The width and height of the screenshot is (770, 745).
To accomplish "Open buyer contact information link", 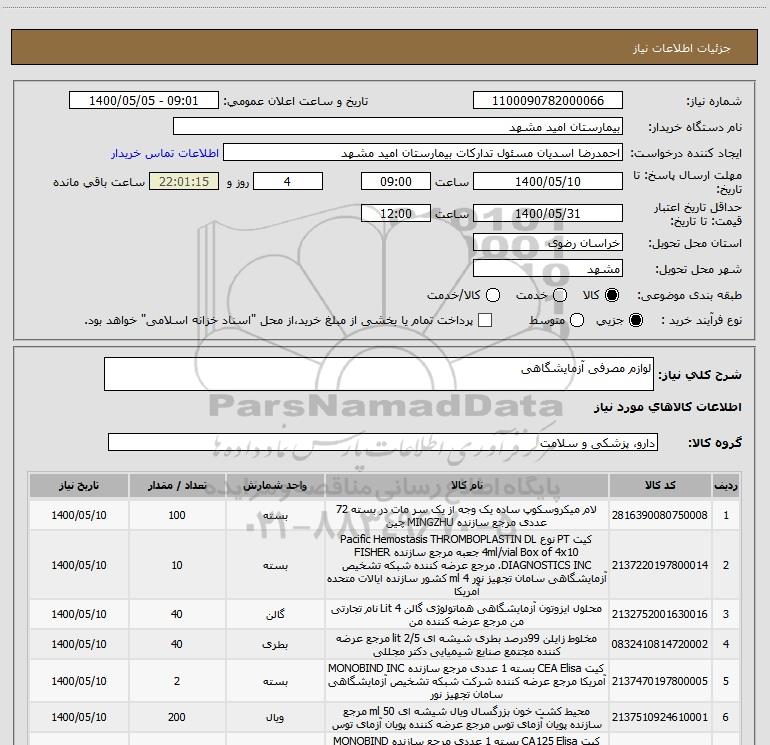I will [165, 153].
